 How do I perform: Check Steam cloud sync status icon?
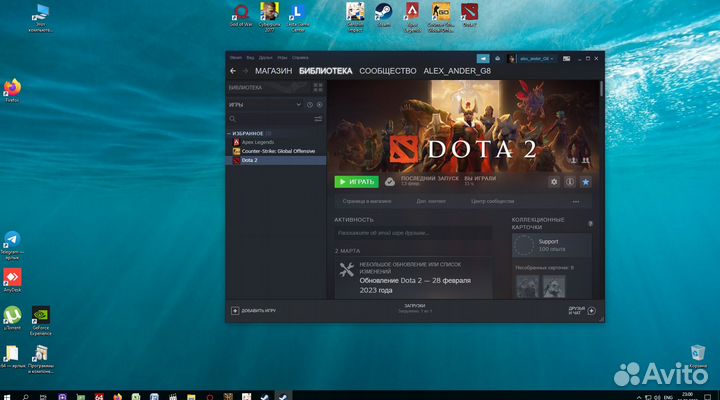tap(390, 182)
